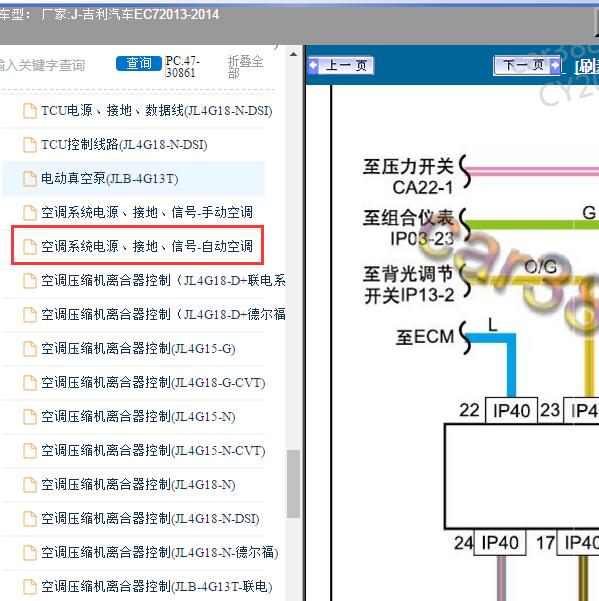Click connector pin 24 IP40 box
This screenshot has height=601, width=599.
[x=500, y=543]
